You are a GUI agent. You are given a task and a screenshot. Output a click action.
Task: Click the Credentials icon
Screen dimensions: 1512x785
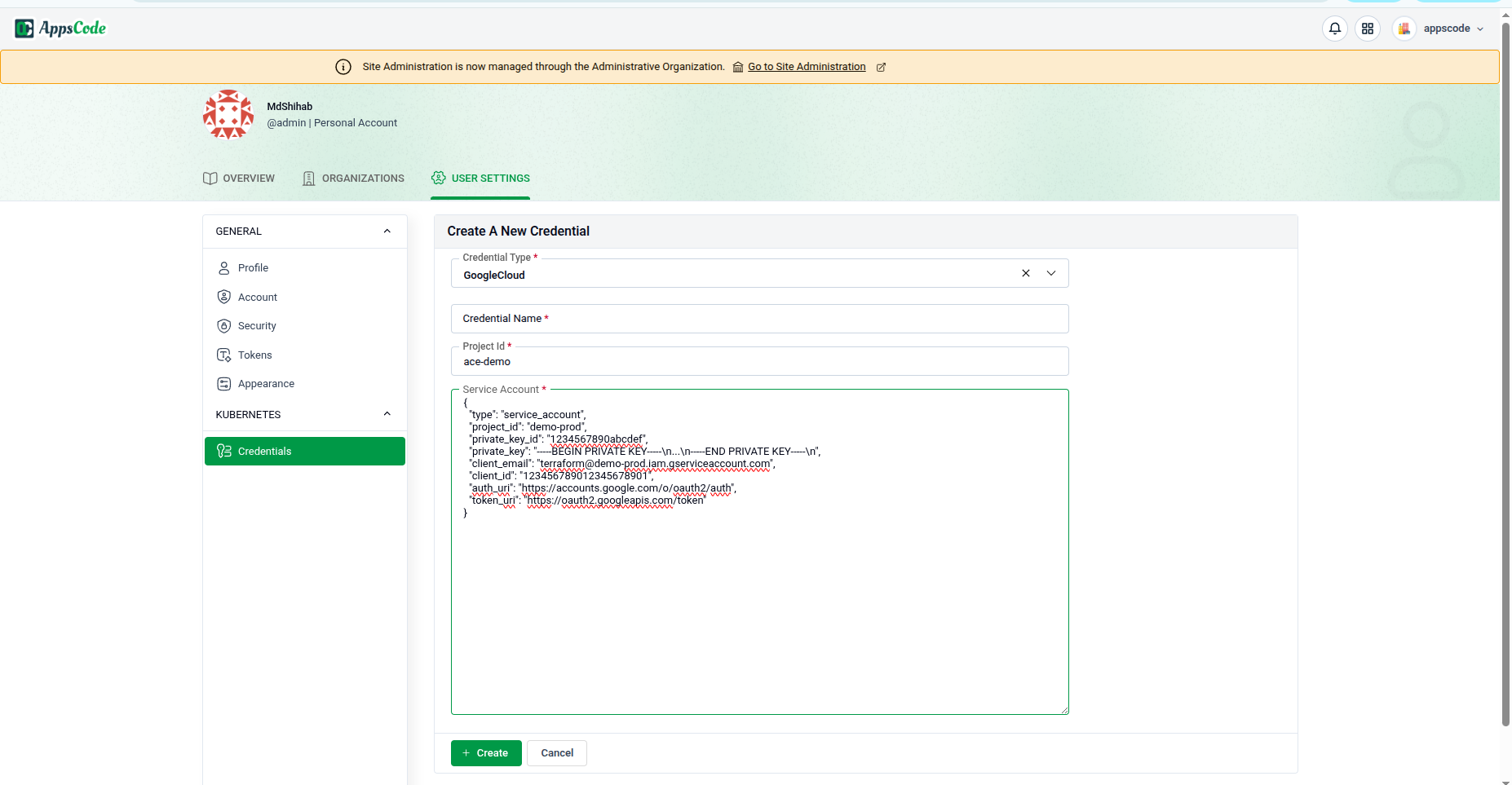pos(224,451)
